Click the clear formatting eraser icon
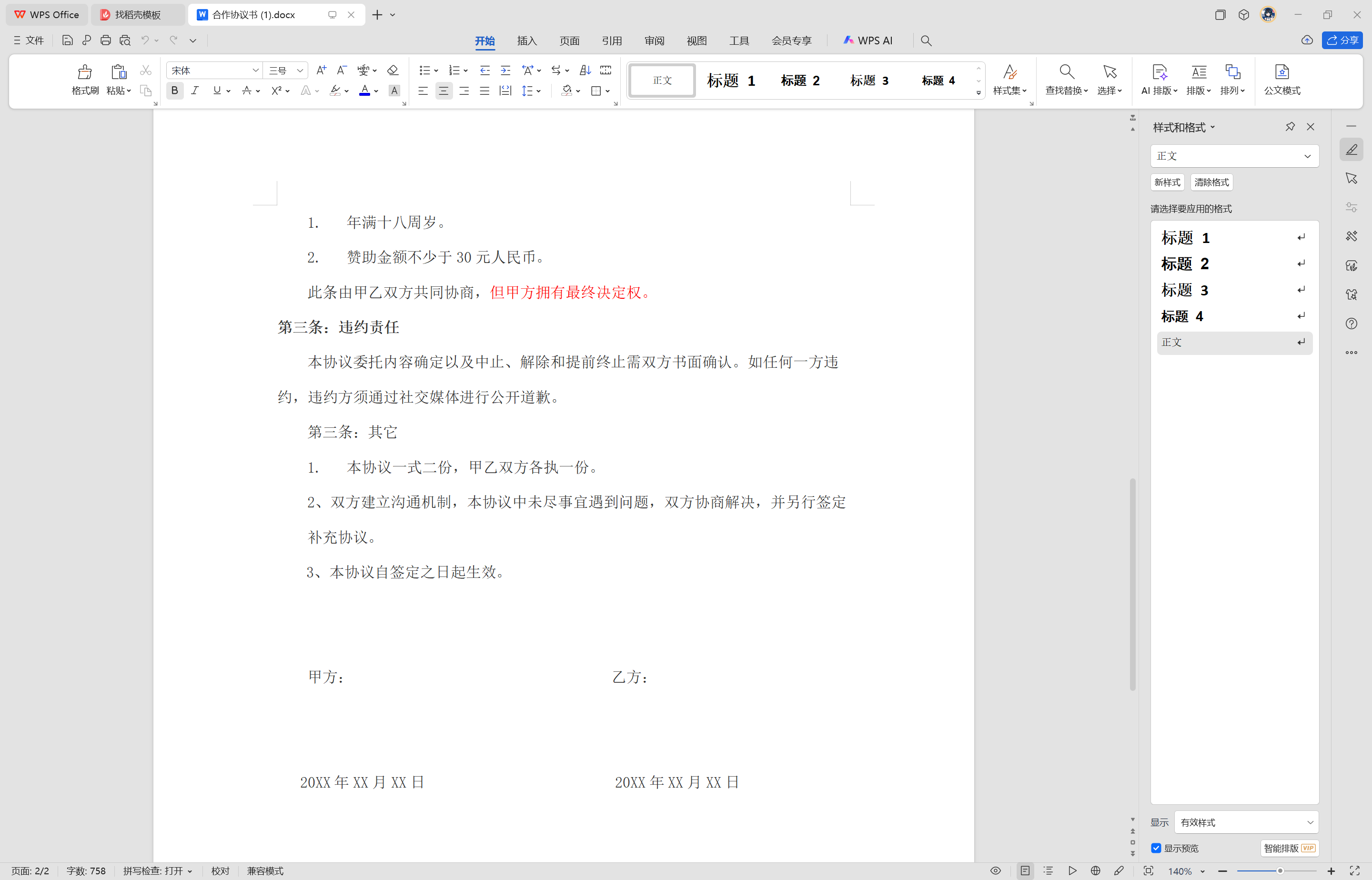 (x=393, y=71)
